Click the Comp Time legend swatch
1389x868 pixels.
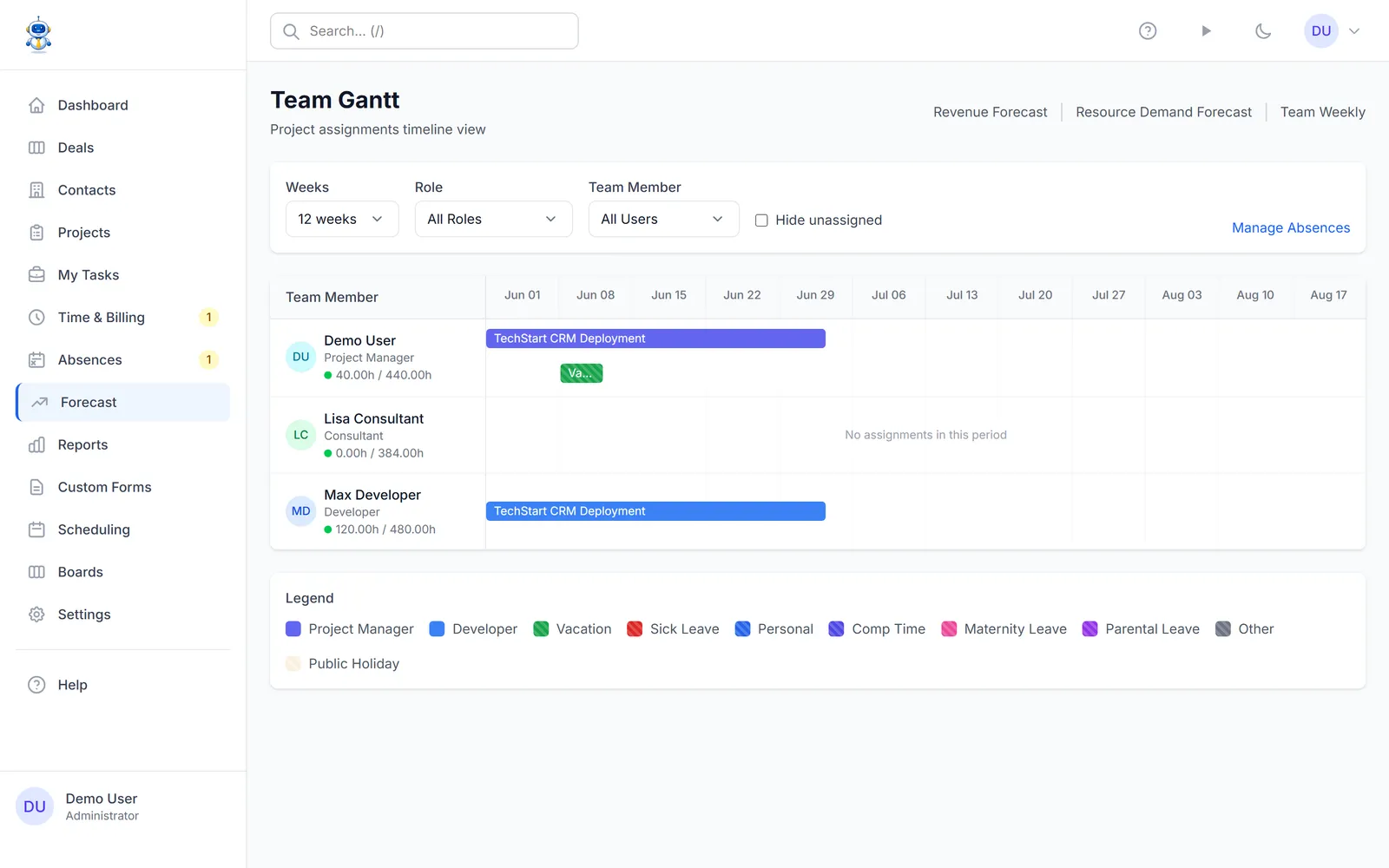tap(837, 629)
